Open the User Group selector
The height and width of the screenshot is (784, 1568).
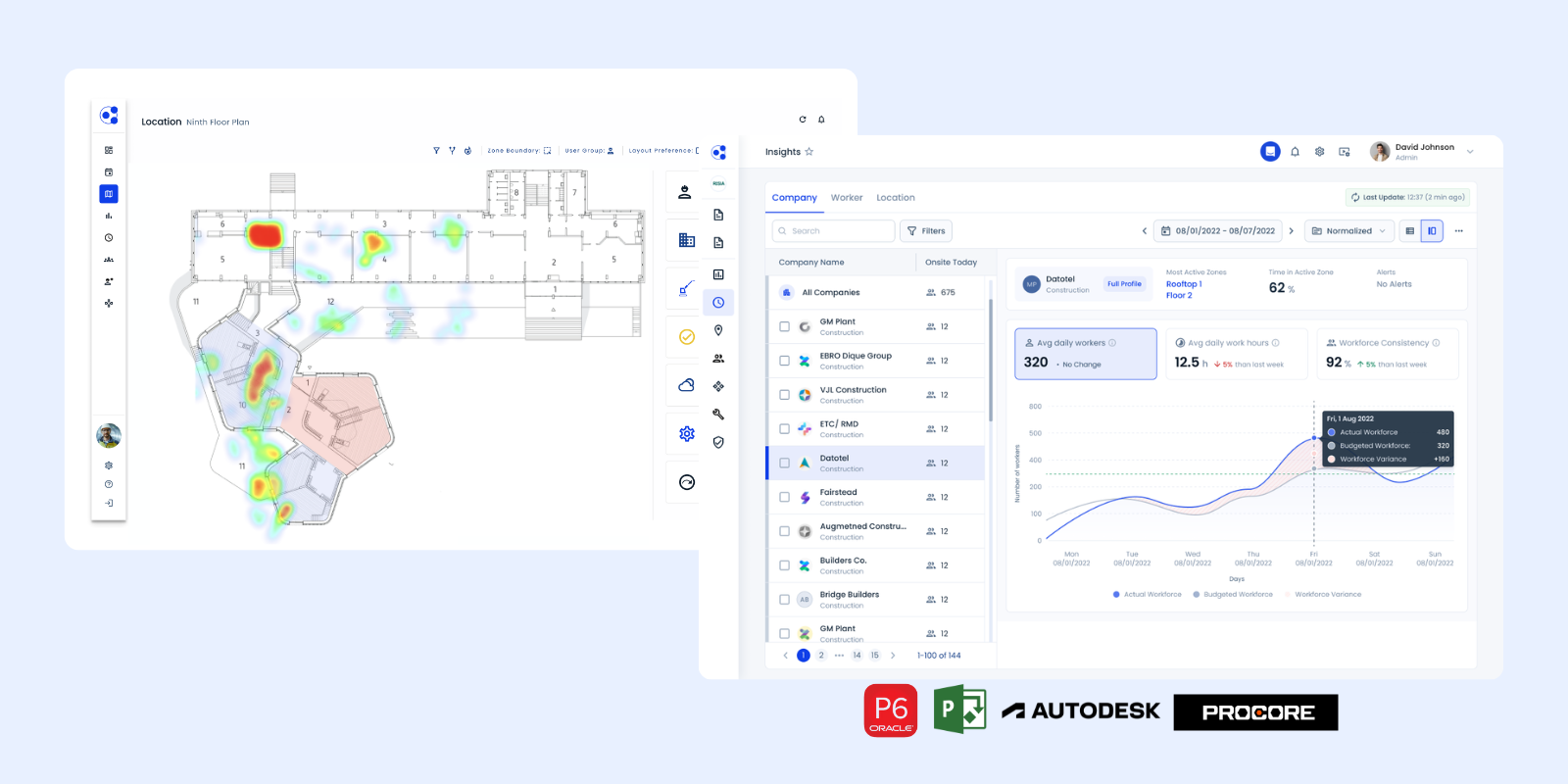tap(589, 151)
